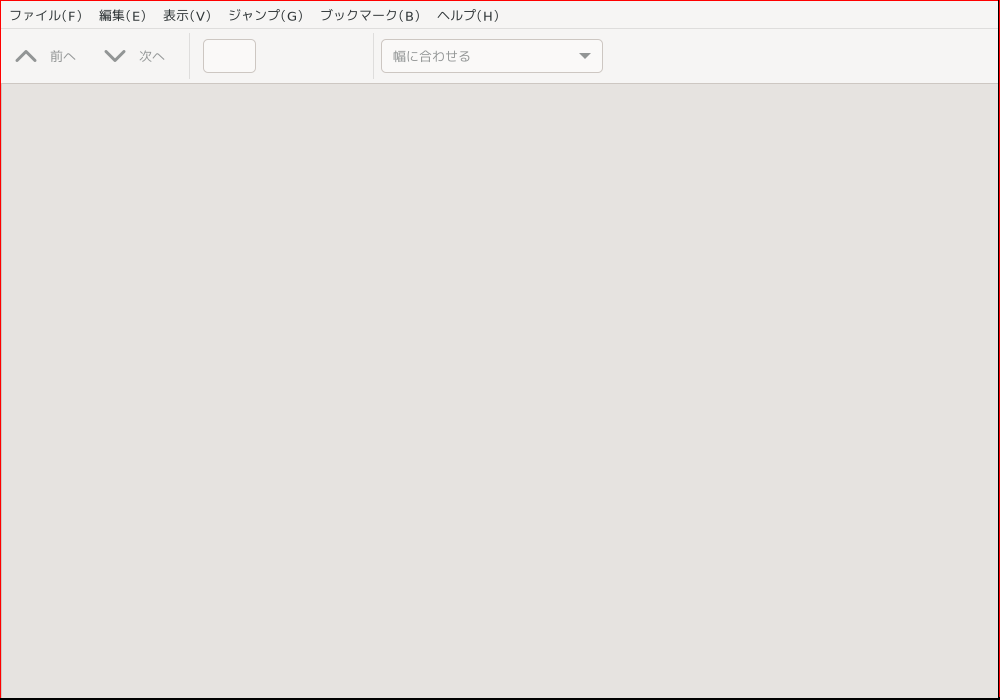The width and height of the screenshot is (1000, 700).
Task: Click the up-chevron previous page icon
Action: (x=26, y=56)
